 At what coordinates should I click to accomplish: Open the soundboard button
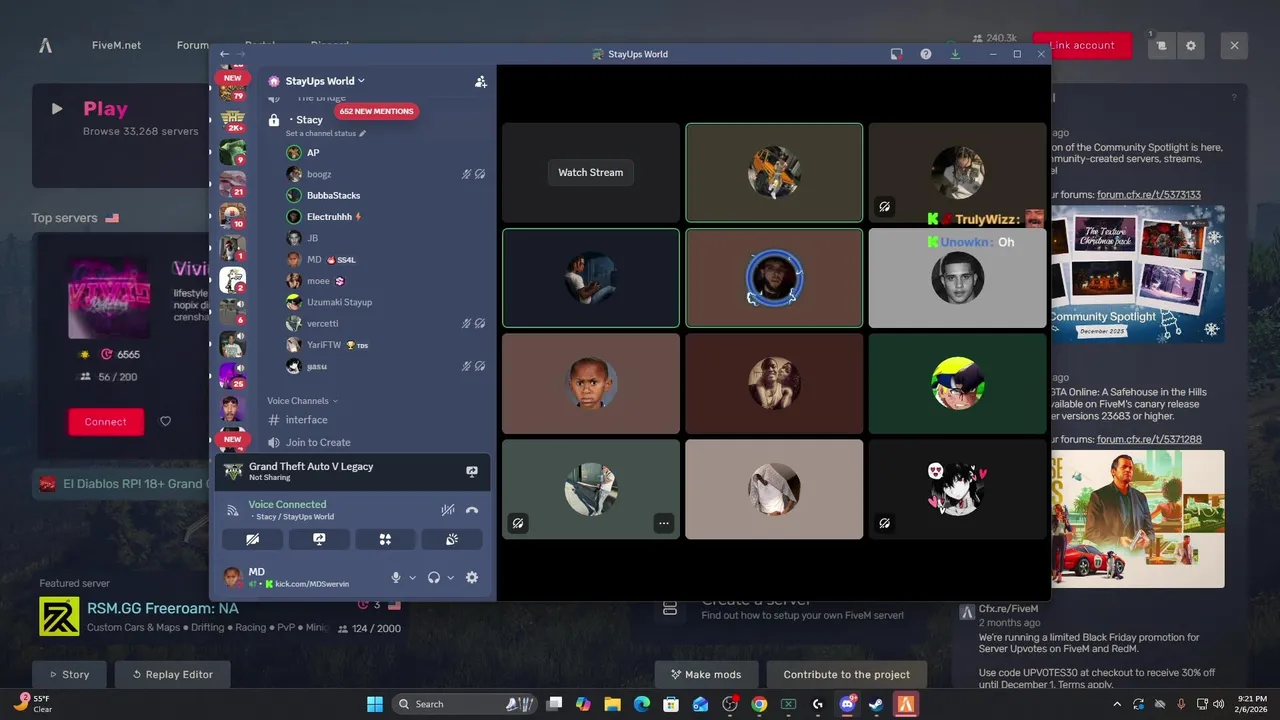pos(452,539)
